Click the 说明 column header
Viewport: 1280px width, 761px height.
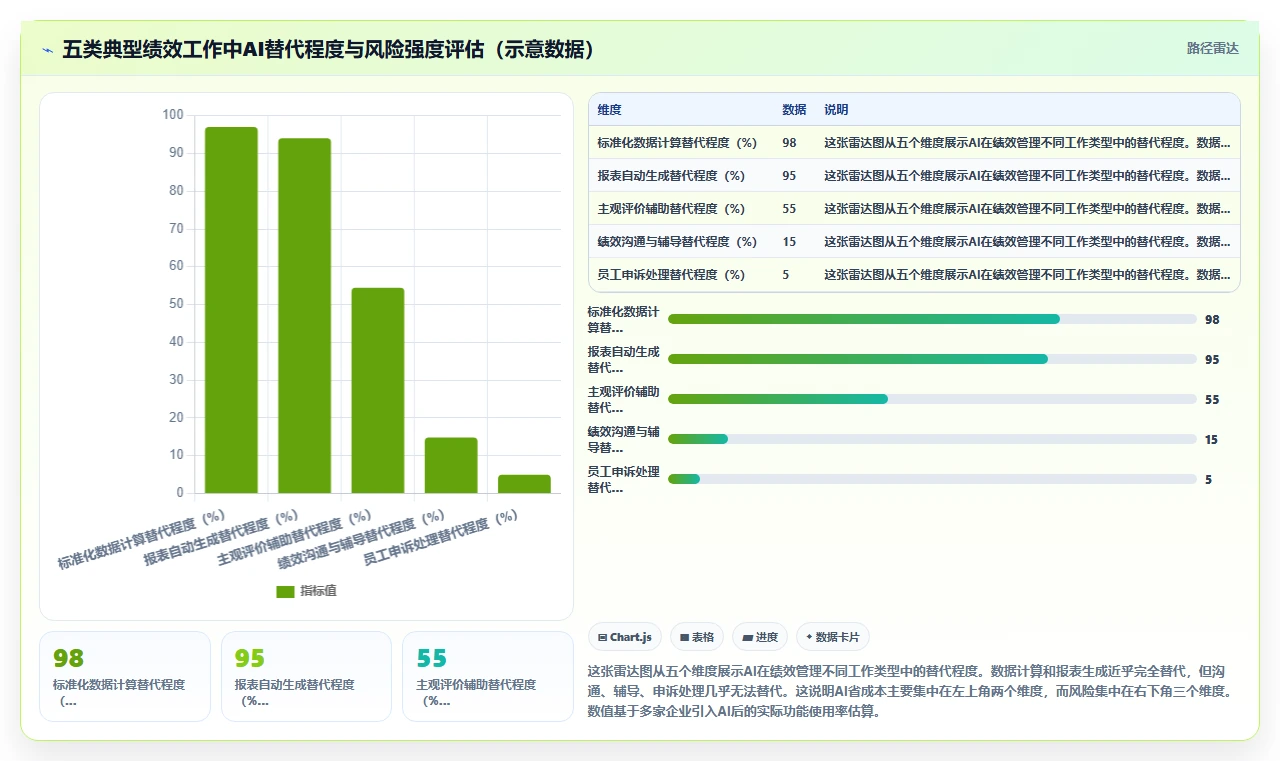[x=836, y=110]
